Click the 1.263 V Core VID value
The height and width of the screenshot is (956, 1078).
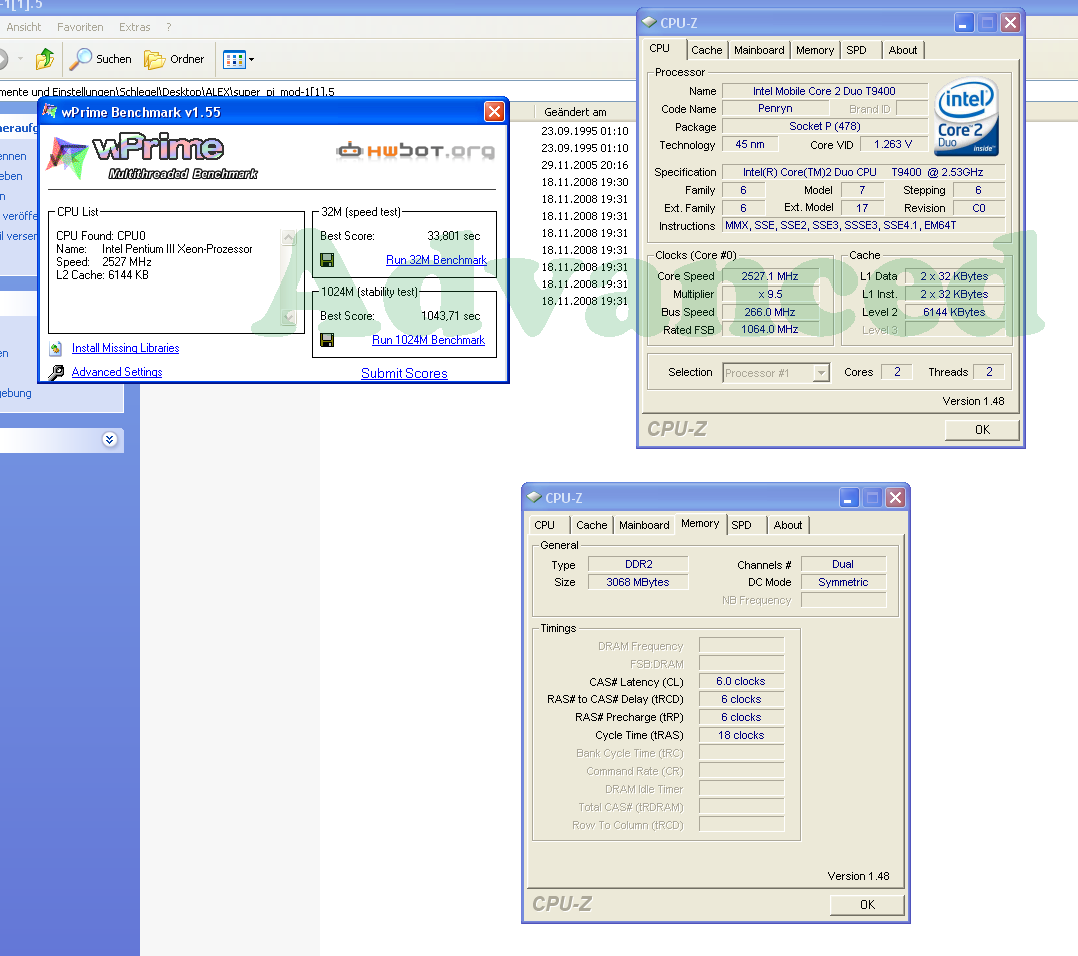click(892, 144)
